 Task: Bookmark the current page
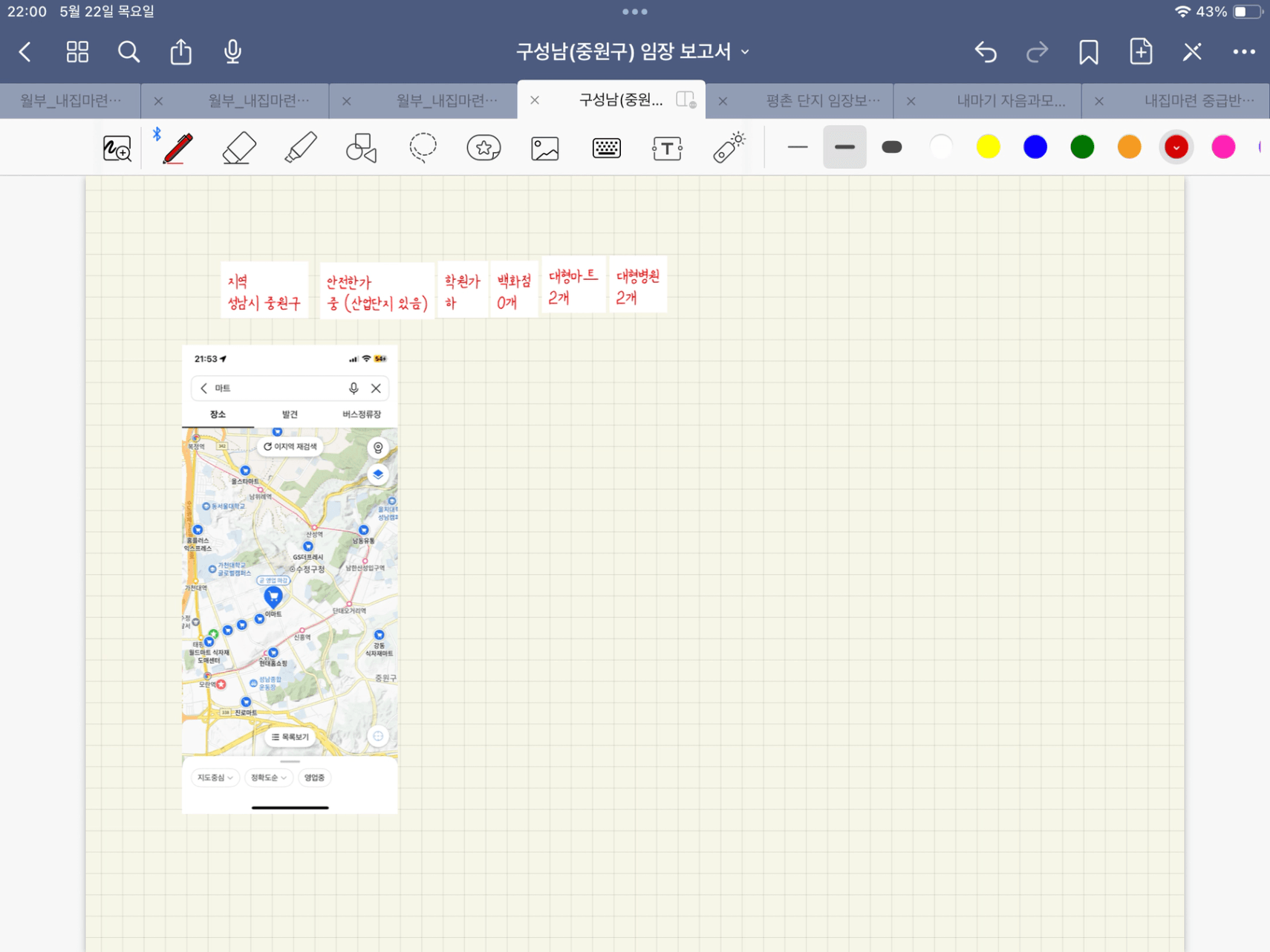tap(1089, 52)
